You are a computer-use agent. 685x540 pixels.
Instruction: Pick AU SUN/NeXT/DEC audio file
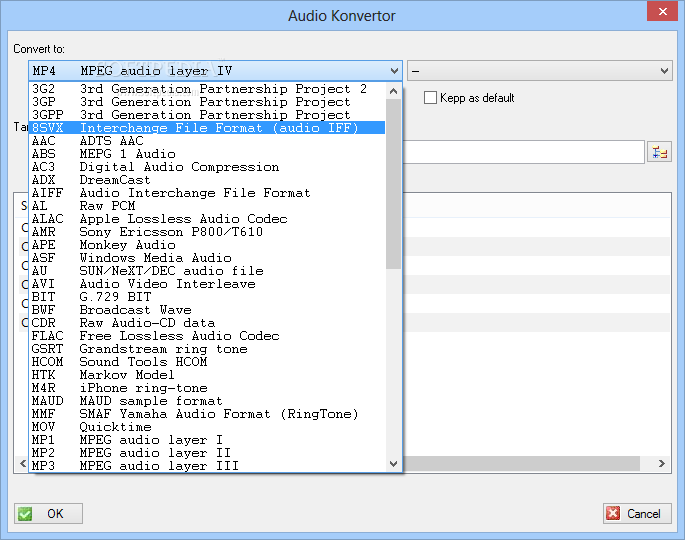[x=207, y=271]
